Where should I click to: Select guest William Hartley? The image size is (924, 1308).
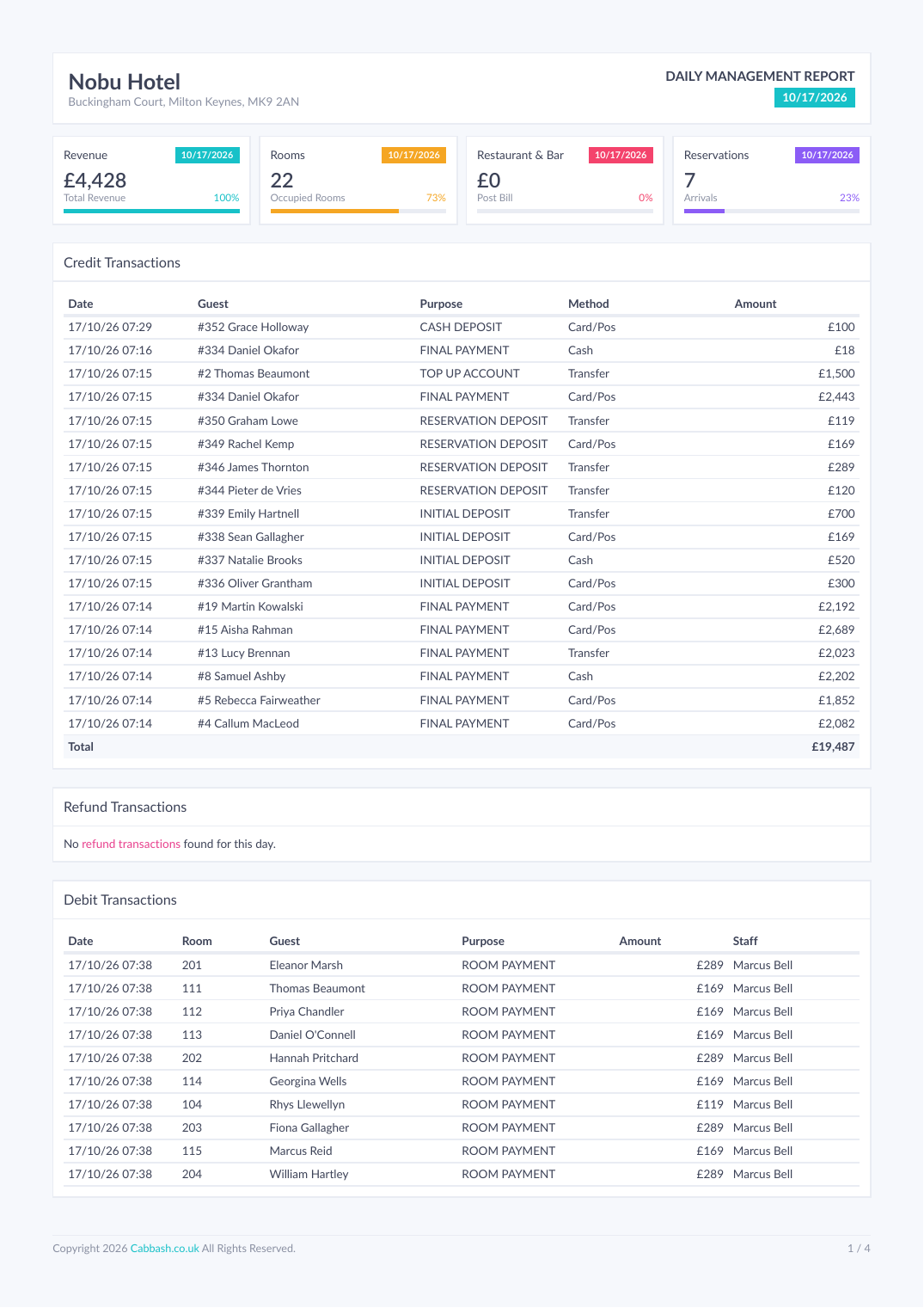(309, 1175)
